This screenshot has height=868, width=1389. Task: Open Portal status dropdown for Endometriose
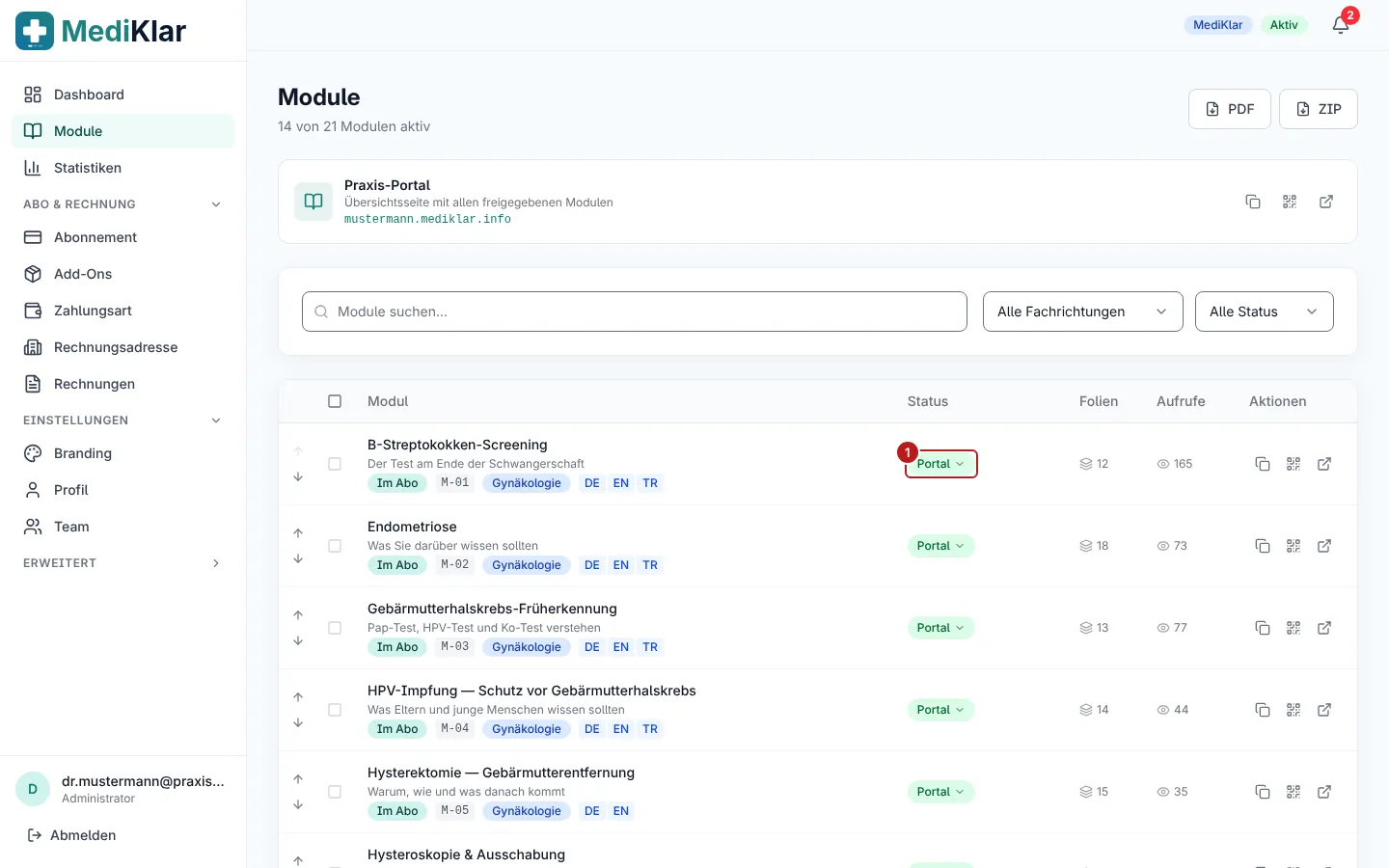point(940,546)
